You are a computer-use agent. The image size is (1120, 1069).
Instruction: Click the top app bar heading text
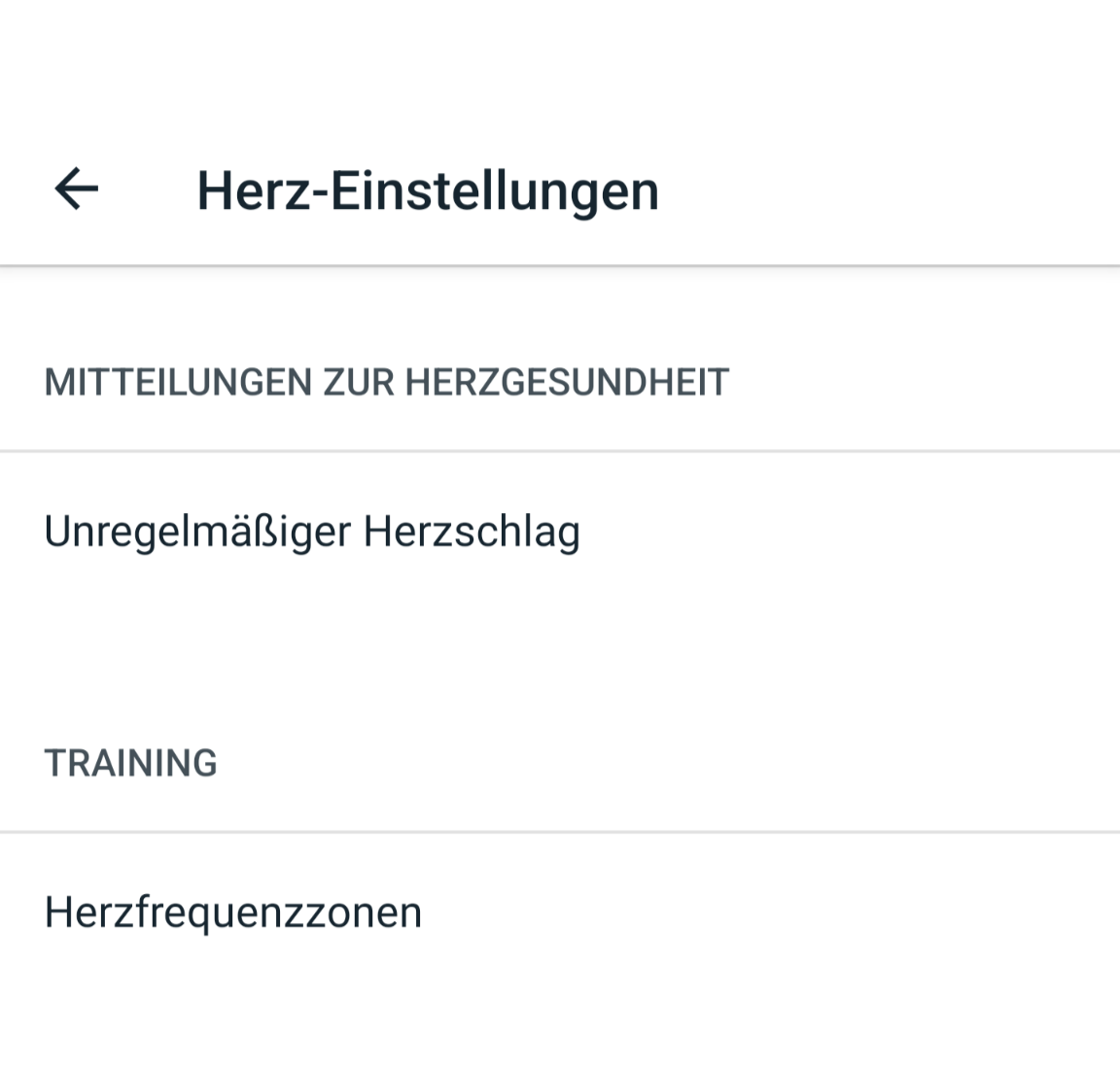(x=428, y=190)
